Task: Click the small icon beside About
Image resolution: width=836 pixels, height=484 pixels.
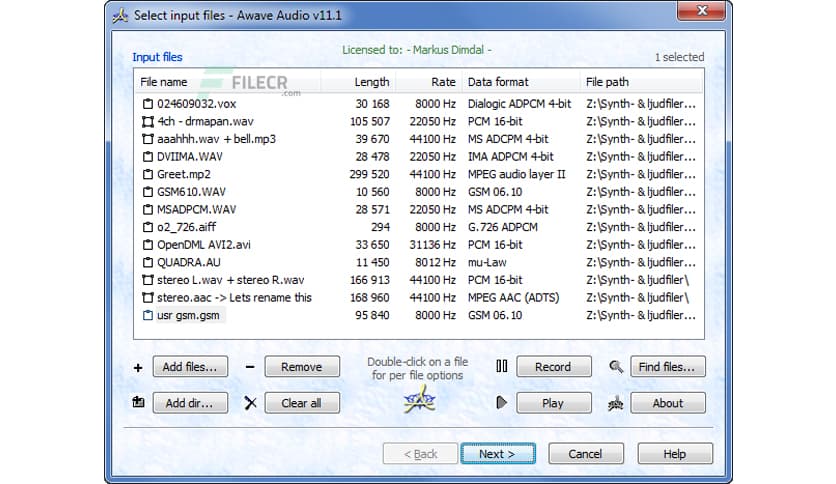Action: point(615,404)
